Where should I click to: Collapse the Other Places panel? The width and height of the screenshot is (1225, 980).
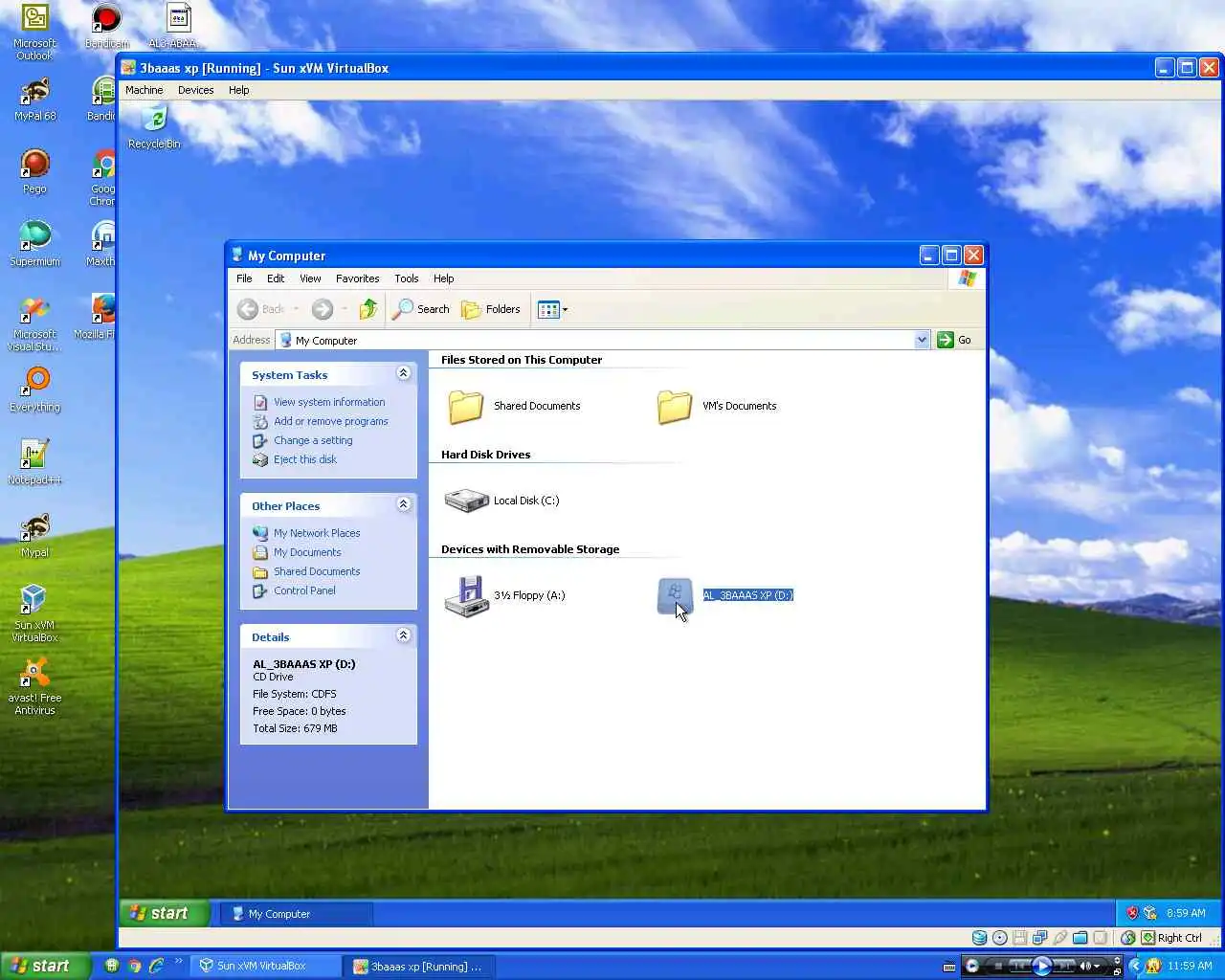(x=404, y=504)
